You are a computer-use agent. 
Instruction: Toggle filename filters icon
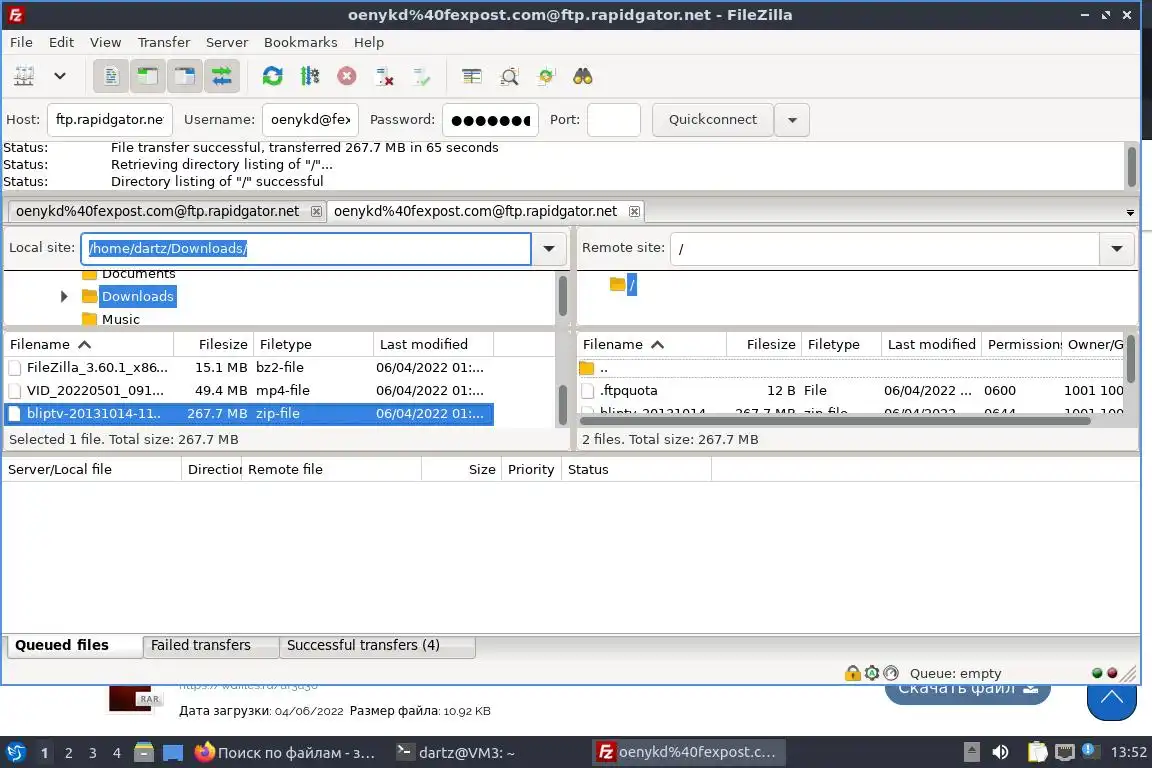tap(508, 76)
